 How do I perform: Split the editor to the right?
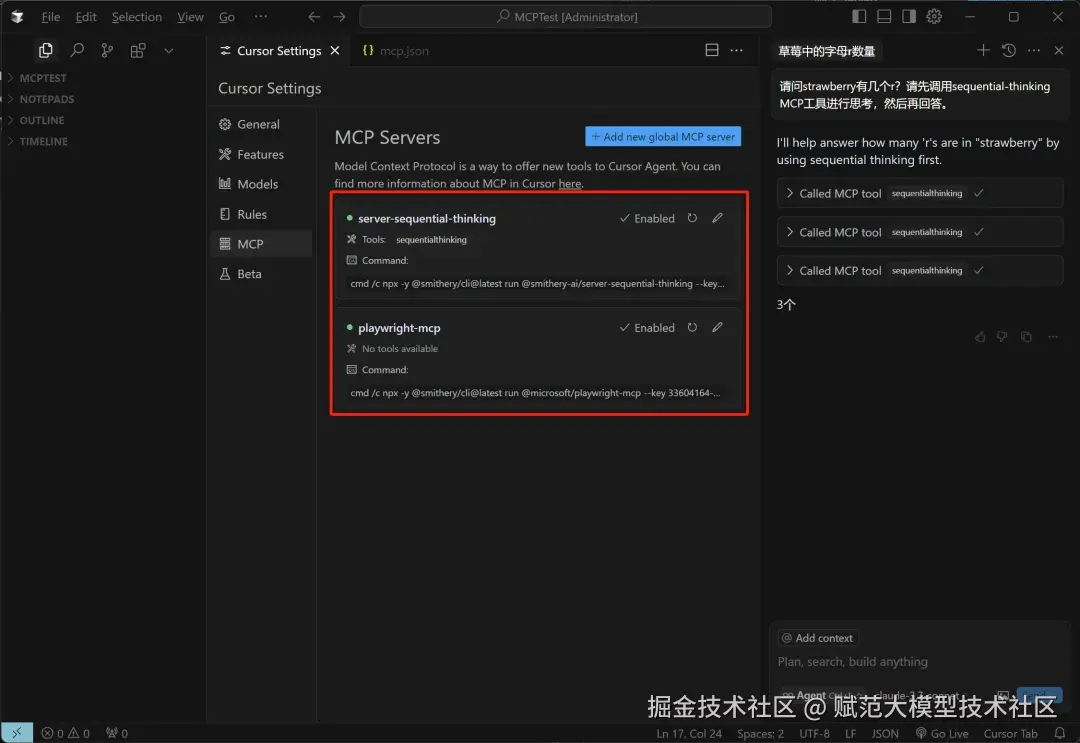pyautogui.click(x=712, y=50)
